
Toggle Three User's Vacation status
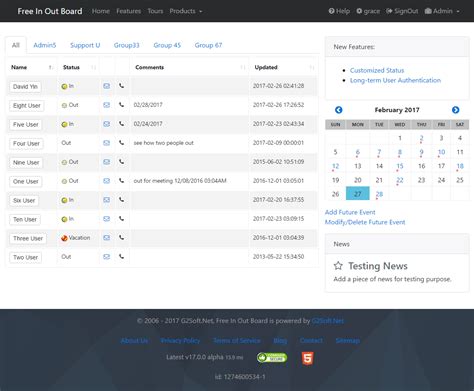(76, 238)
